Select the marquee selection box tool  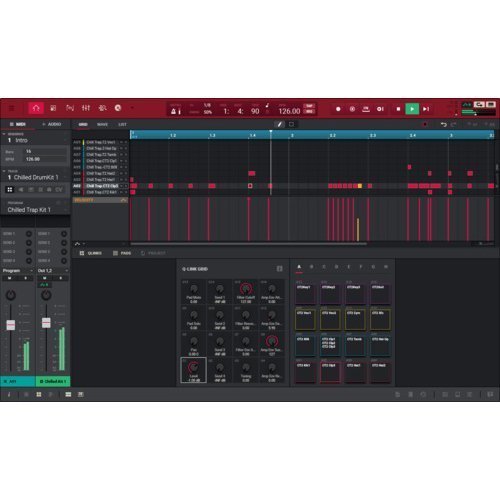(x=291, y=124)
